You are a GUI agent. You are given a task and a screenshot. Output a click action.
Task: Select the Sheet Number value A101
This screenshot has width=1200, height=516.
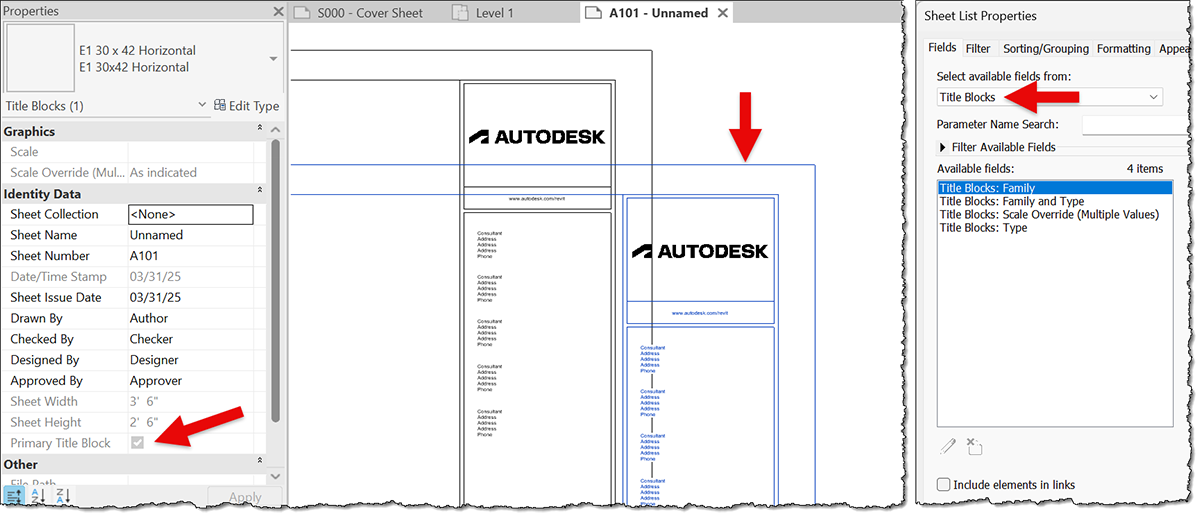coord(144,256)
